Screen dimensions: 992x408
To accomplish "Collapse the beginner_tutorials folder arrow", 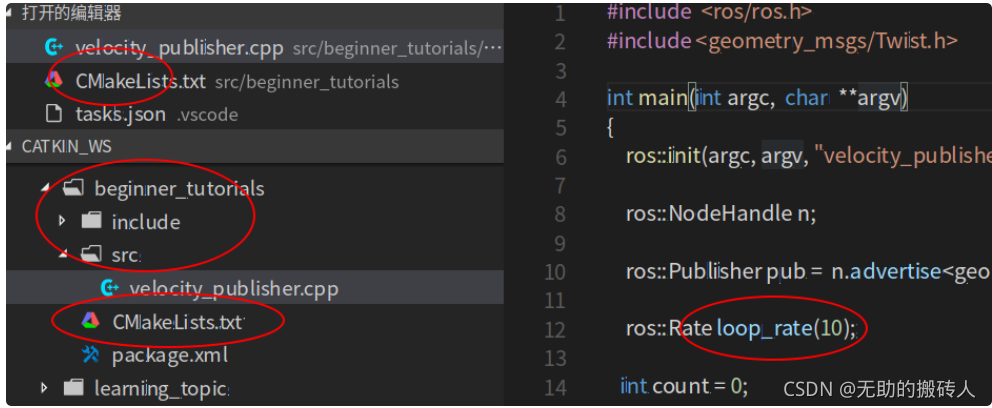I will pyautogui.click(x=47, y=187).
